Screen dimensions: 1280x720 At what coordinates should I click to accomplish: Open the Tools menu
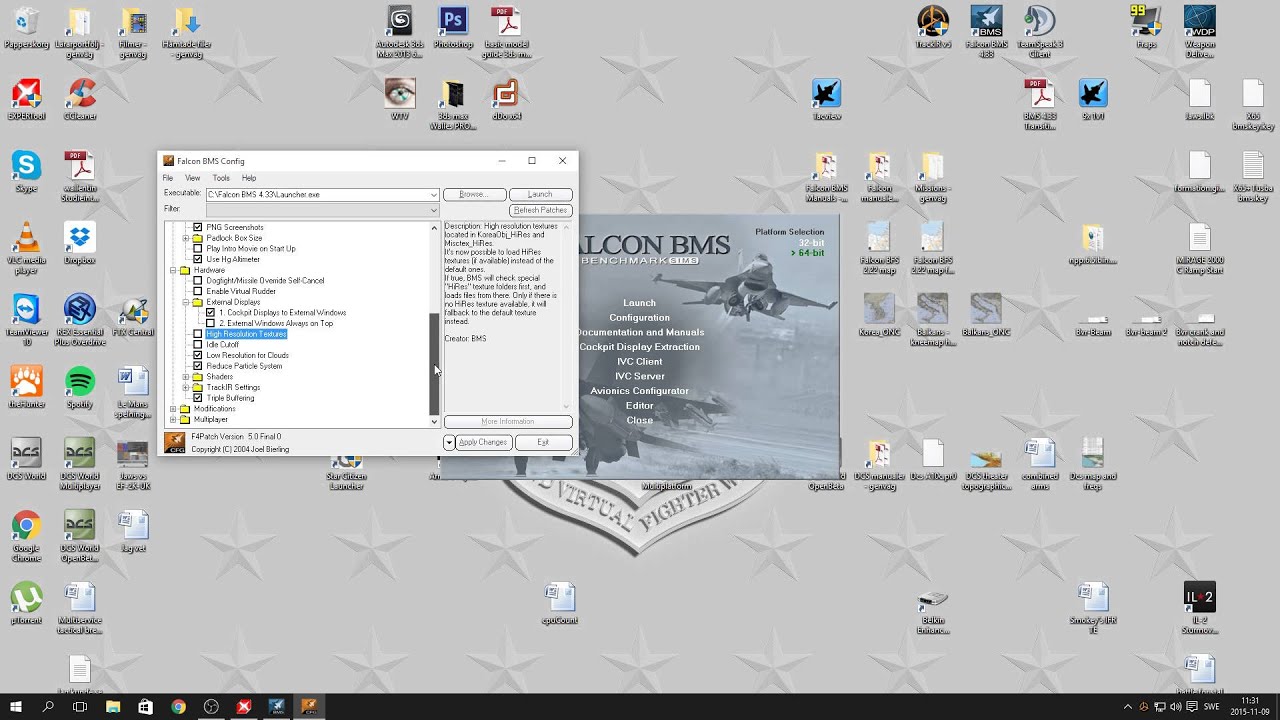(x=221, y=178)
